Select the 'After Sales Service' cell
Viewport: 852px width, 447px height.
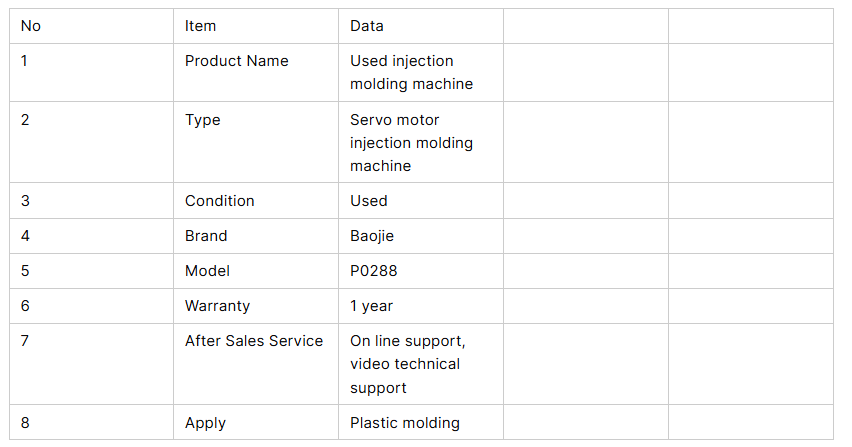coord(254,341)
